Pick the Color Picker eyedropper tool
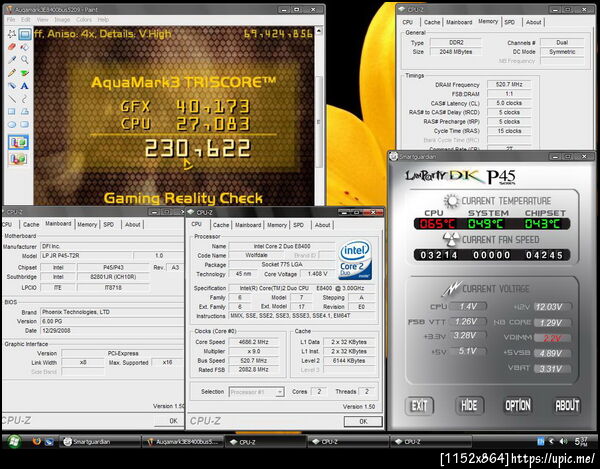Viewport: 600px width, 469px height. pos(11,60)
